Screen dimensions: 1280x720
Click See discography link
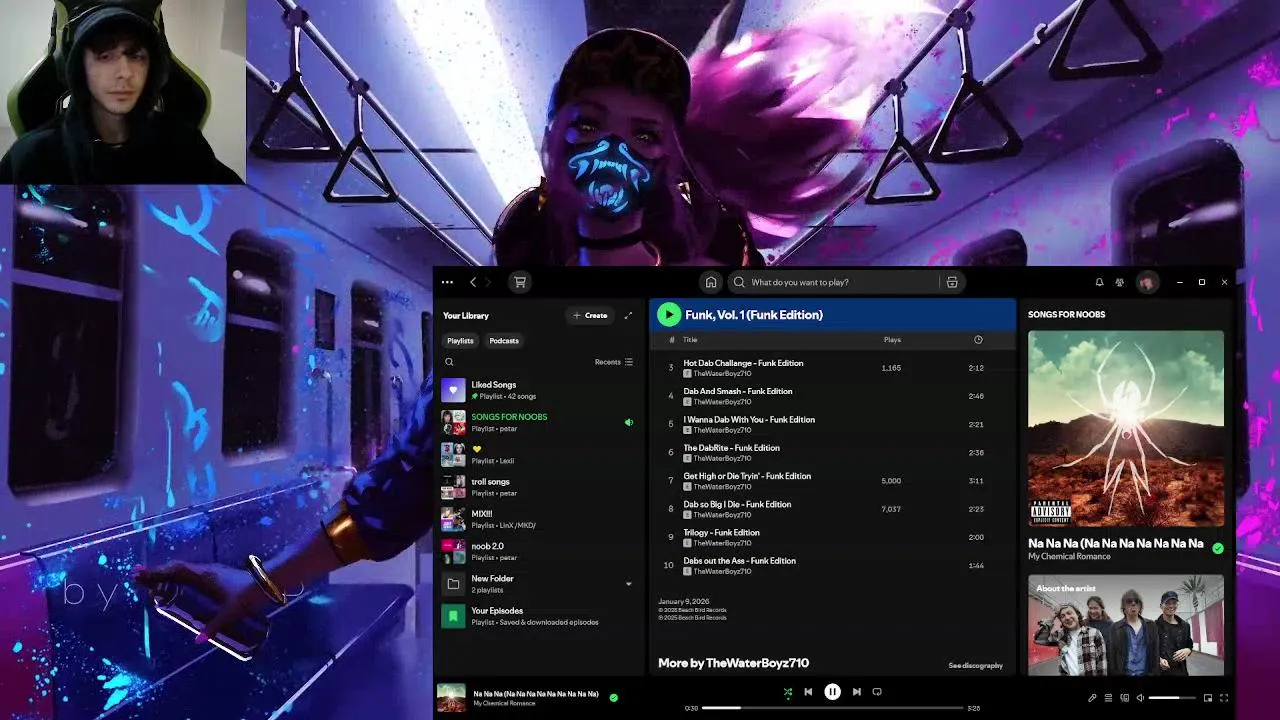tap(975, 665)
